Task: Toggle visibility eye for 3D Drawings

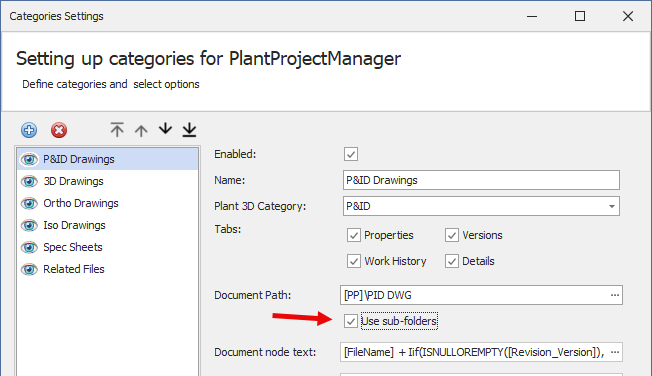Action: coord(29,181)
